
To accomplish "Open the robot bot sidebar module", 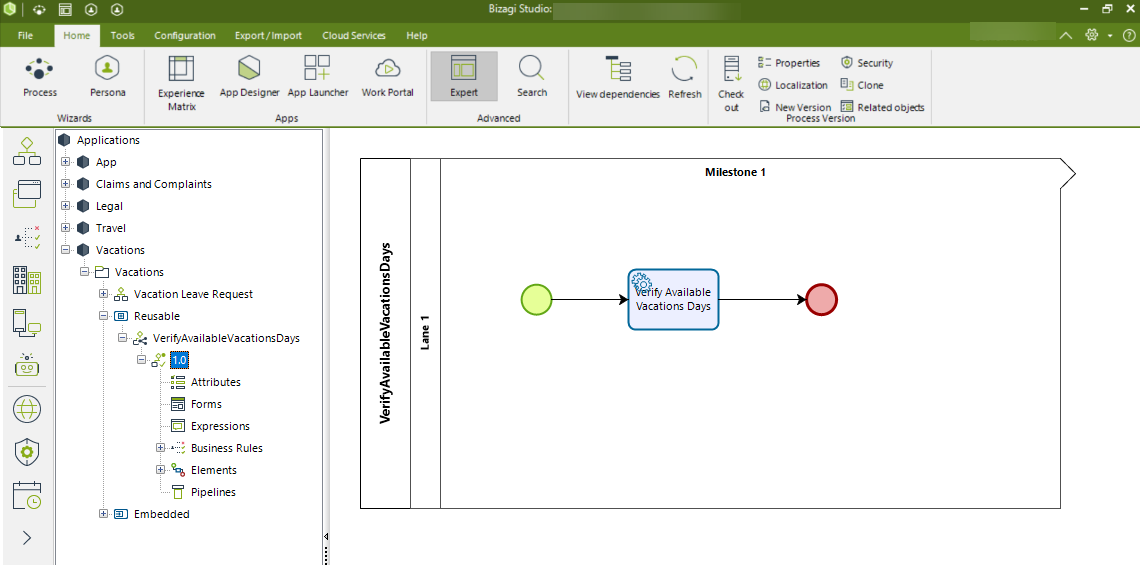I will click(x=27, y=365).
